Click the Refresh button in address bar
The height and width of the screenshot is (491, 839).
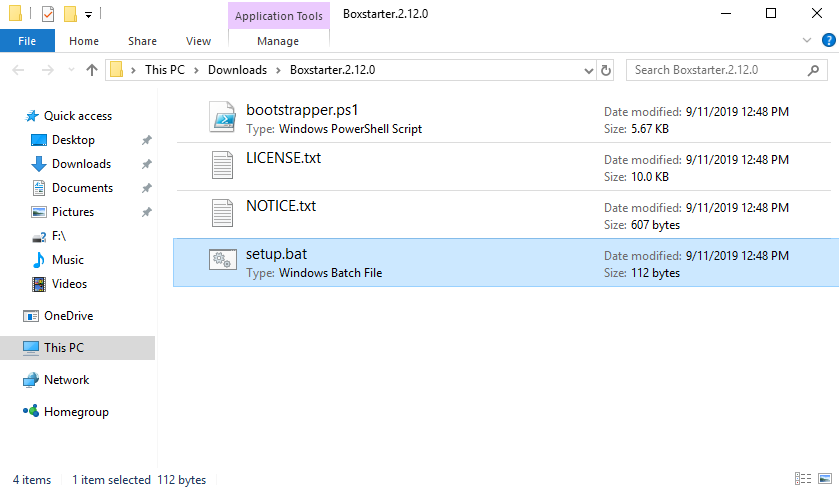pyautogui.click(x=606, y=70)
